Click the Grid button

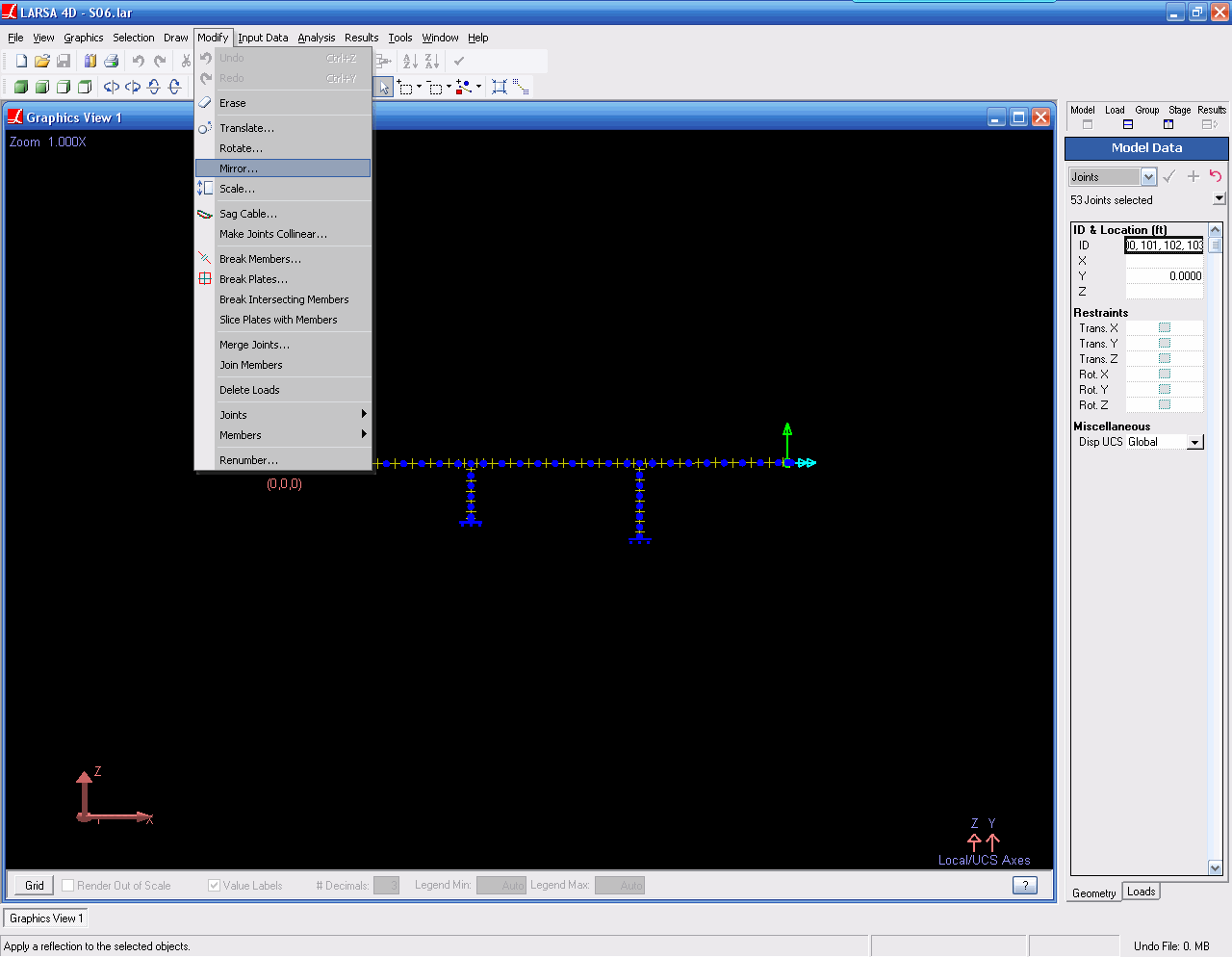point(35,885)
